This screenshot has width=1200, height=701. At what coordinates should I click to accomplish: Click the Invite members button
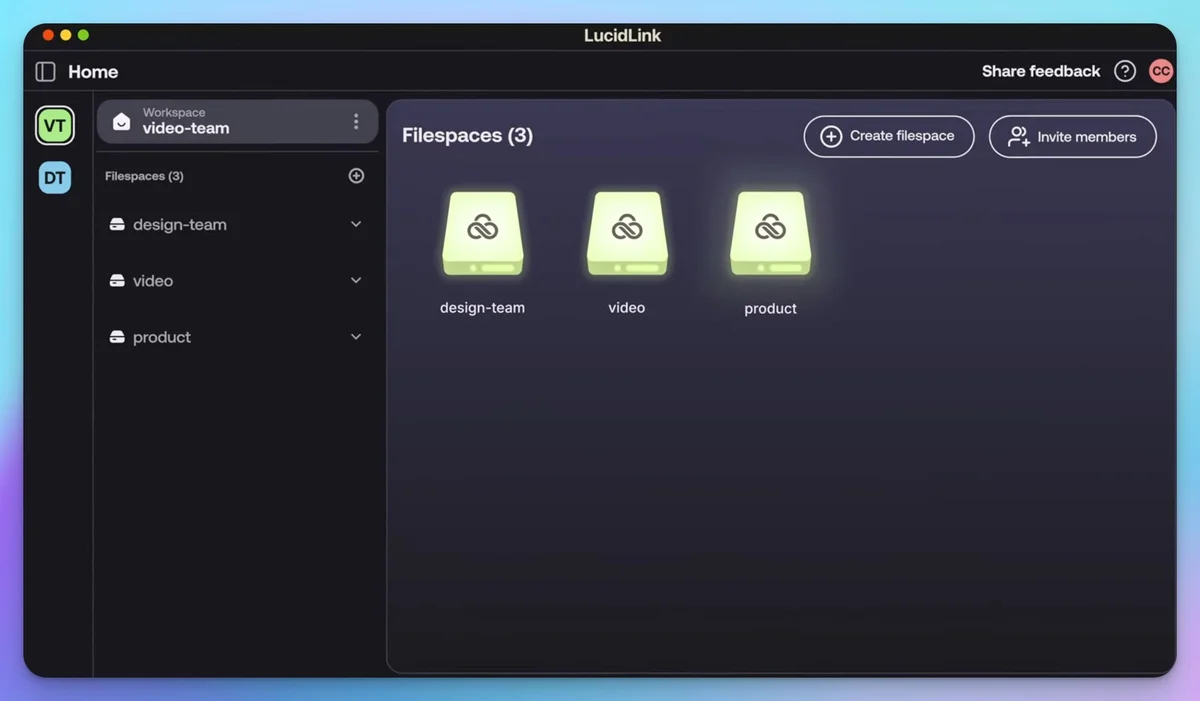(x=1072, y=137)
